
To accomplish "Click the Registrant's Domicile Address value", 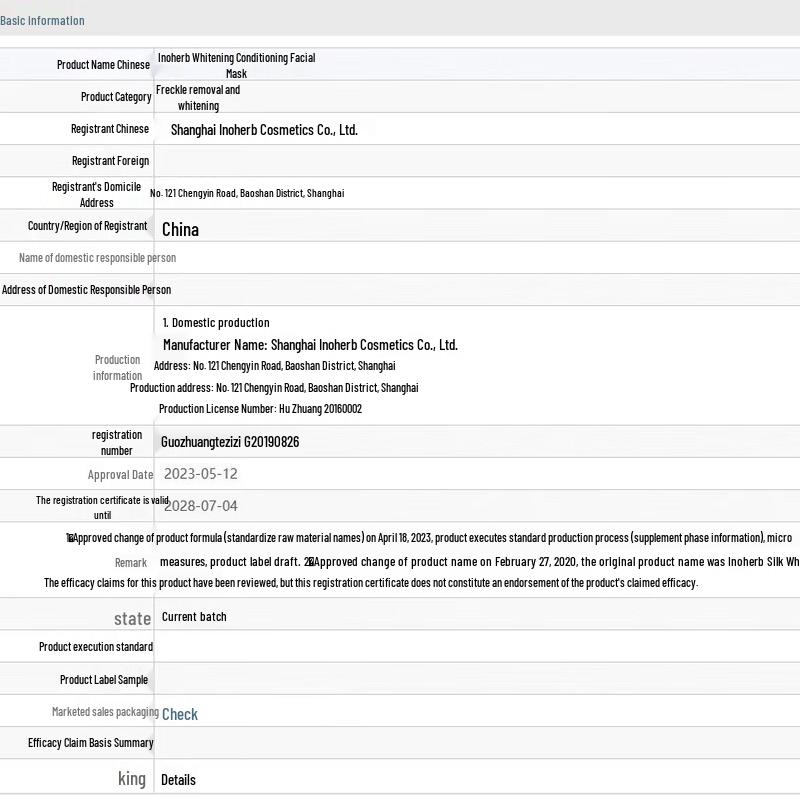I will pyautogui.click(x=247, y=193).
